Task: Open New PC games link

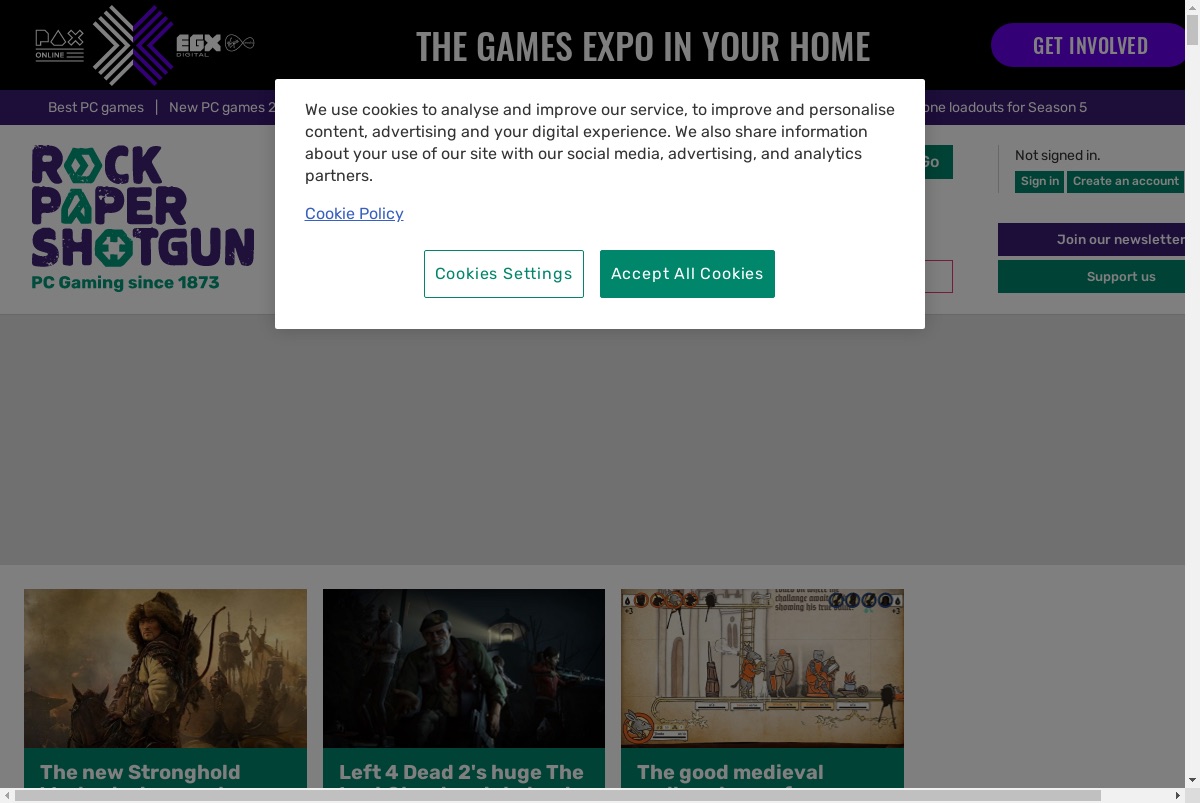Action: [221, 107]
